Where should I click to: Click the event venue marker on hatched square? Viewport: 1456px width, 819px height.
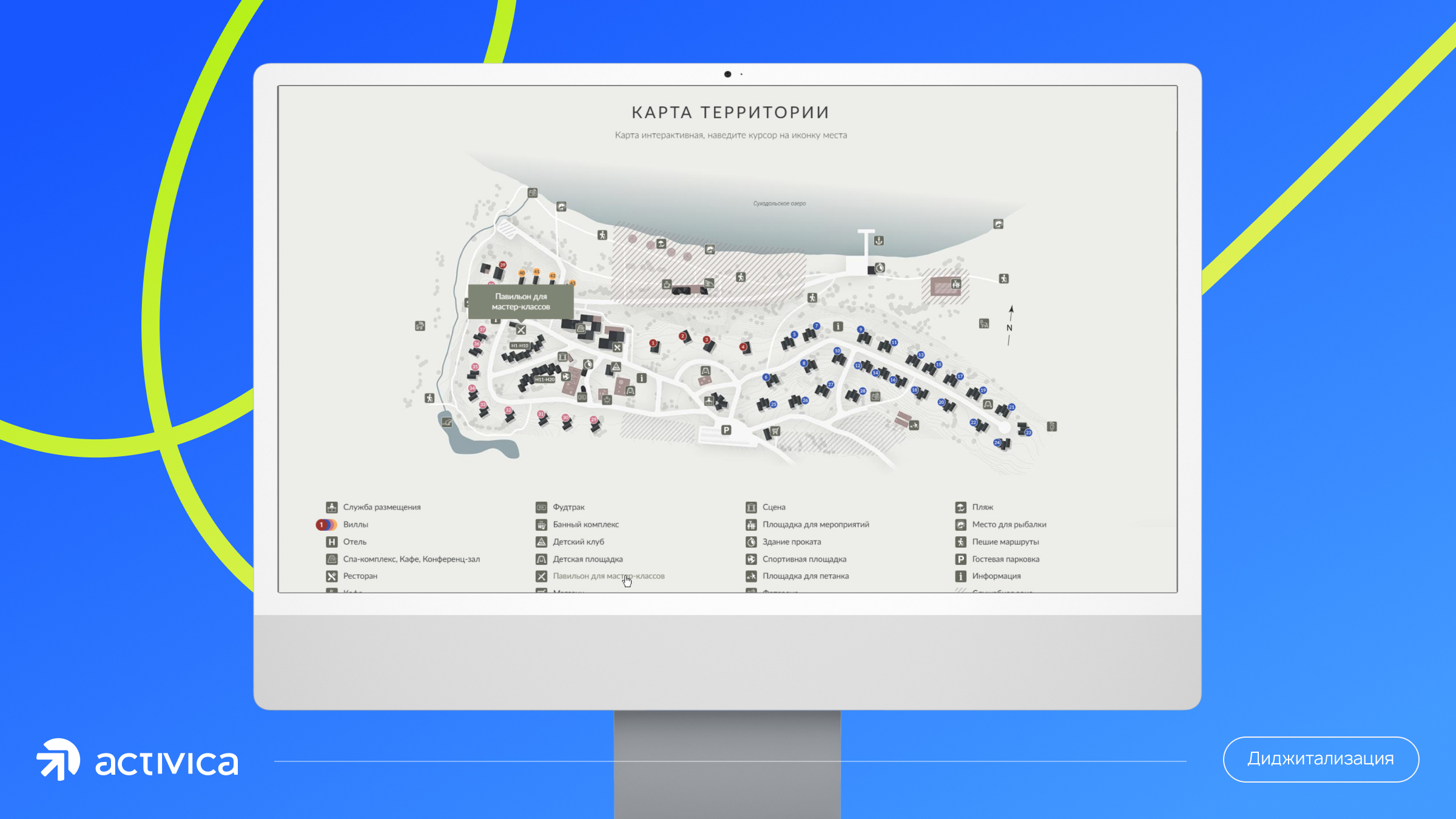point(956,284)
